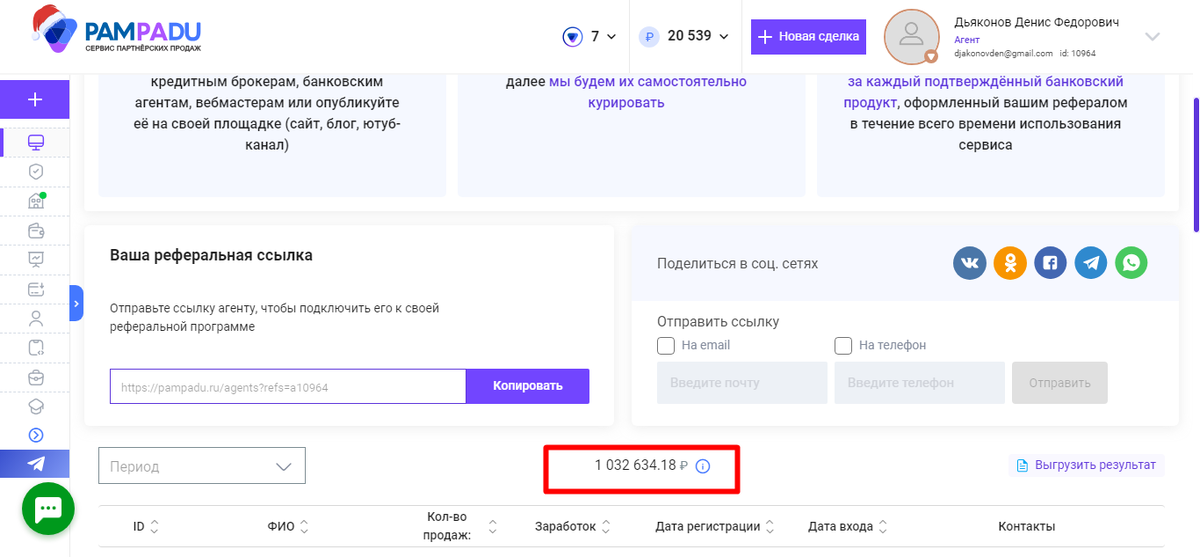The image size is (1200, 557).
Task: Open the diamond points counter 7 dropdown
Action: [589, 37]
